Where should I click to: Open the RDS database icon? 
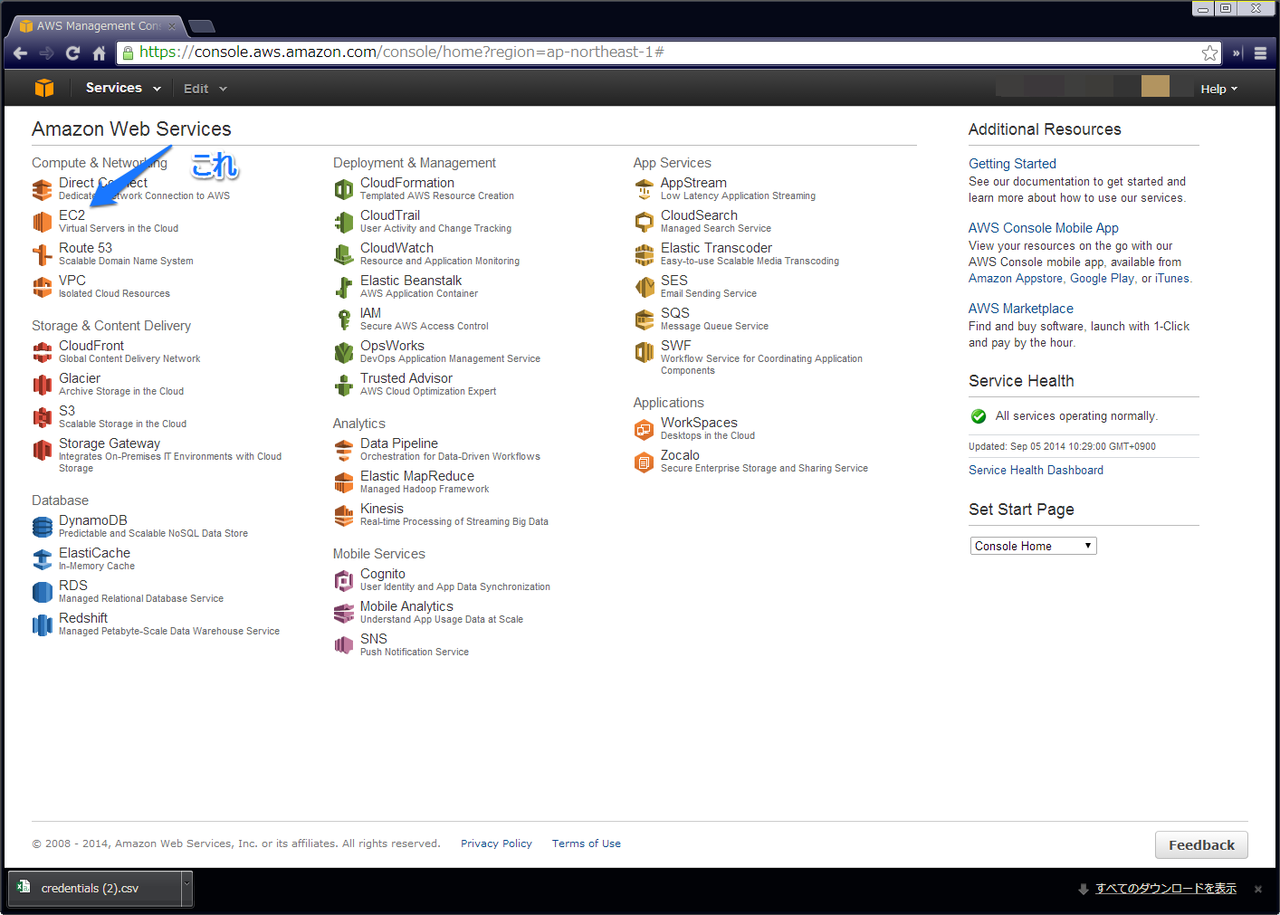(x=42, y=592)
